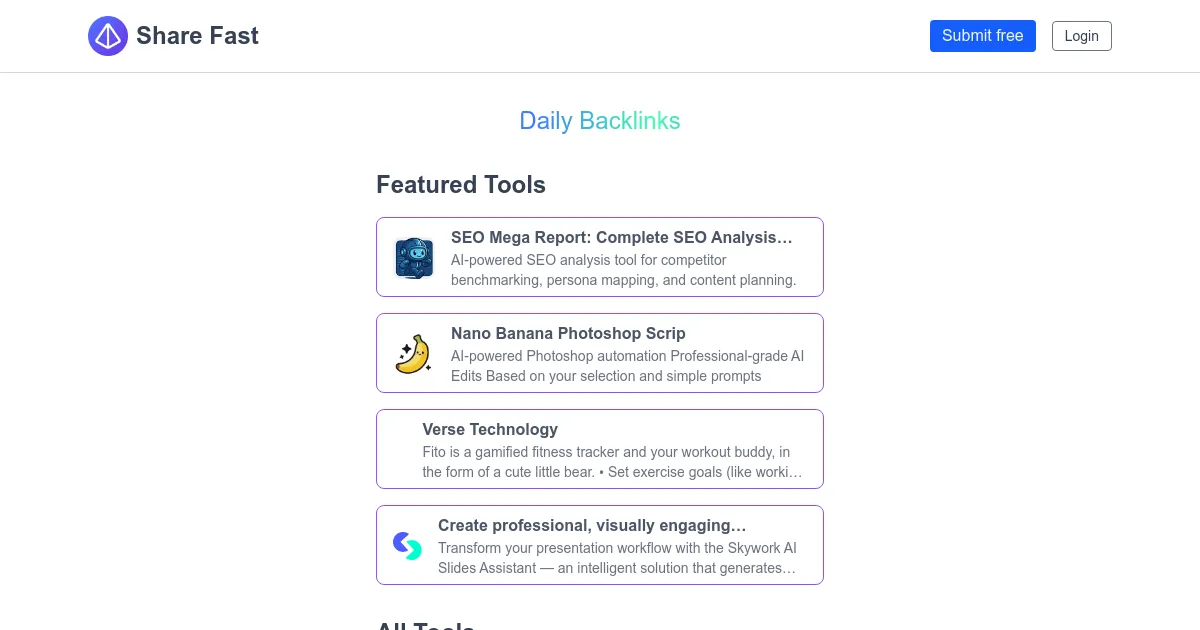The height and width of the screenshot is (630, 1200).
Task: Click the Featured Tools section heading
Action: tap(461, 185)
